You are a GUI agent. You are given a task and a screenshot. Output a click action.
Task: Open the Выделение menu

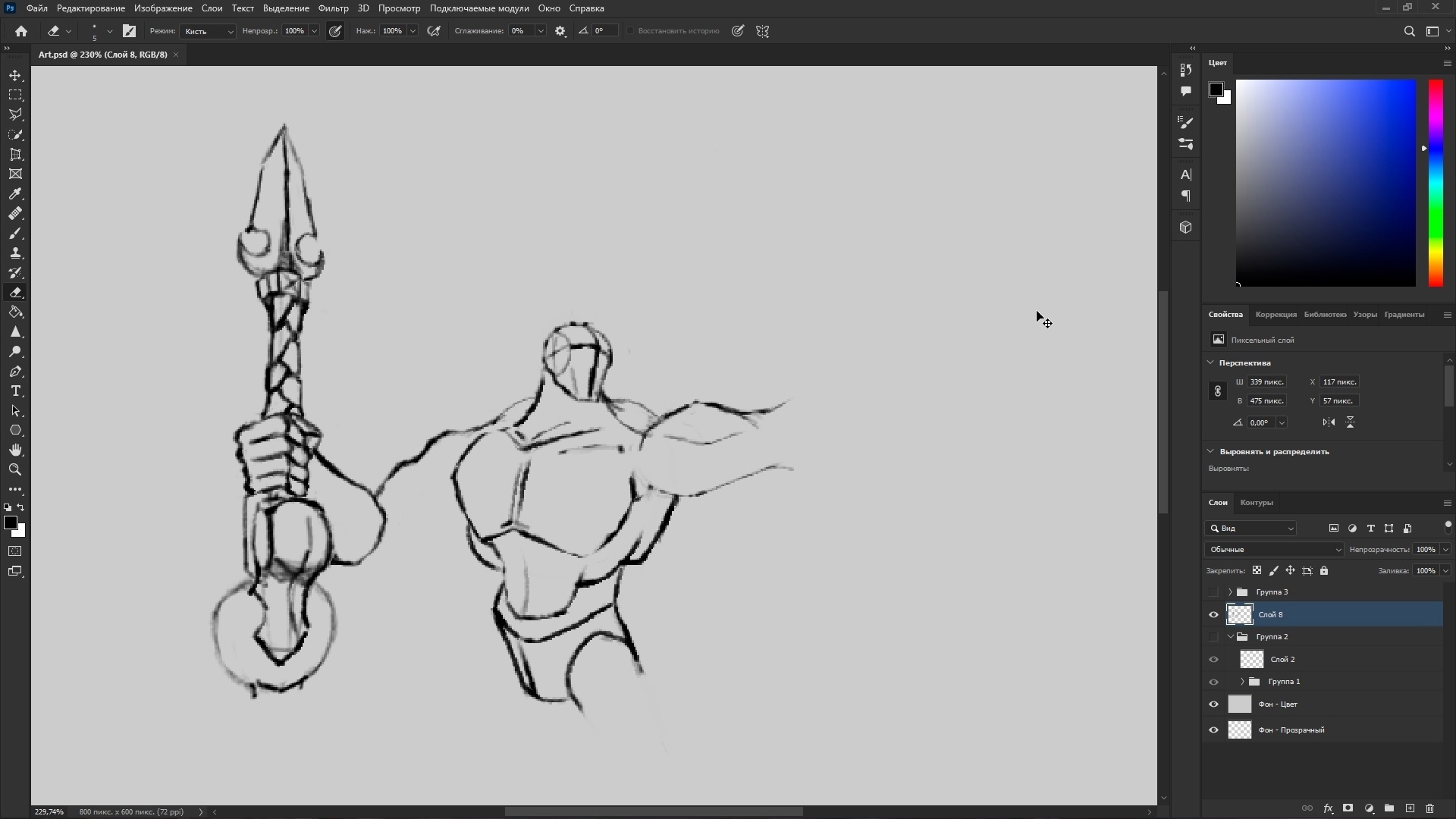pyautogui.click(x=286, y=8)
